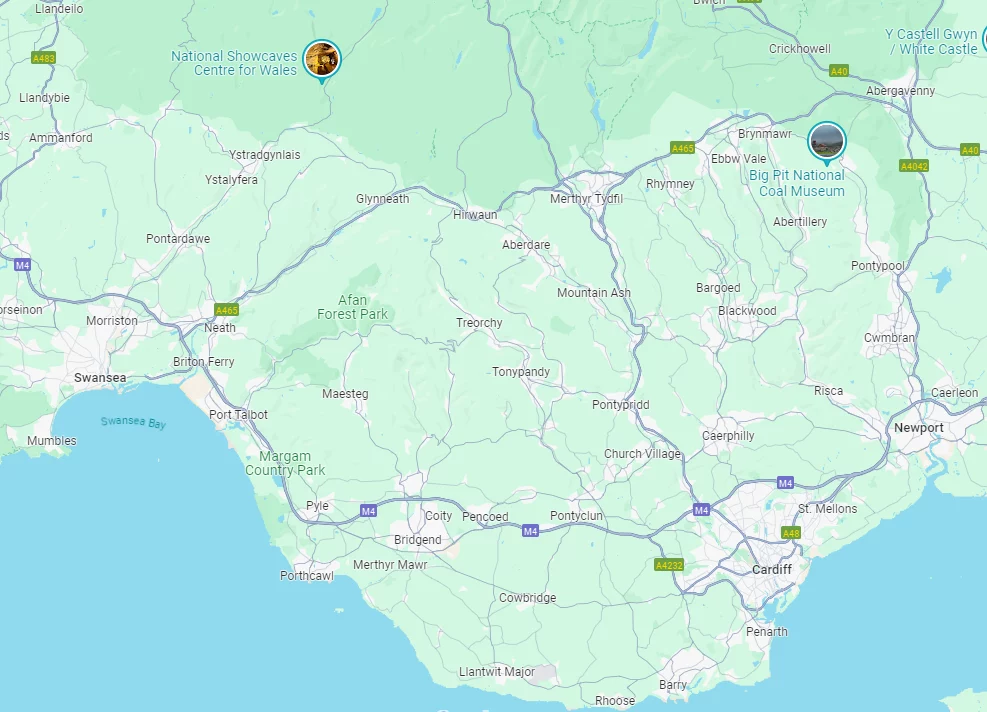Screen dimensions: 987x712
Task: Click the A483 road shield near Llandeilo
Action: click(x=43, y=58)
